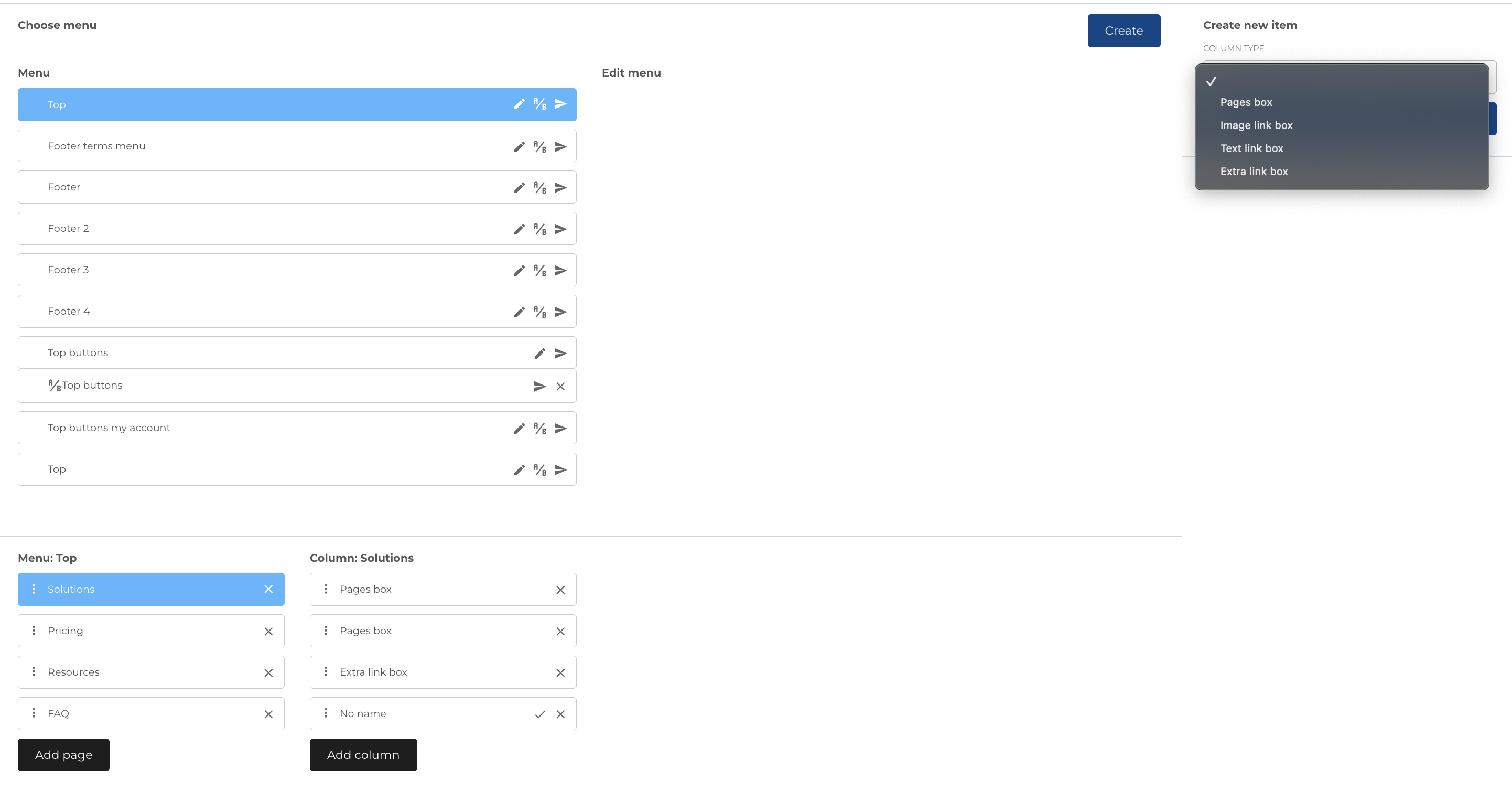Pick Extra link box from the dropdown list

tap(1254, 171)
